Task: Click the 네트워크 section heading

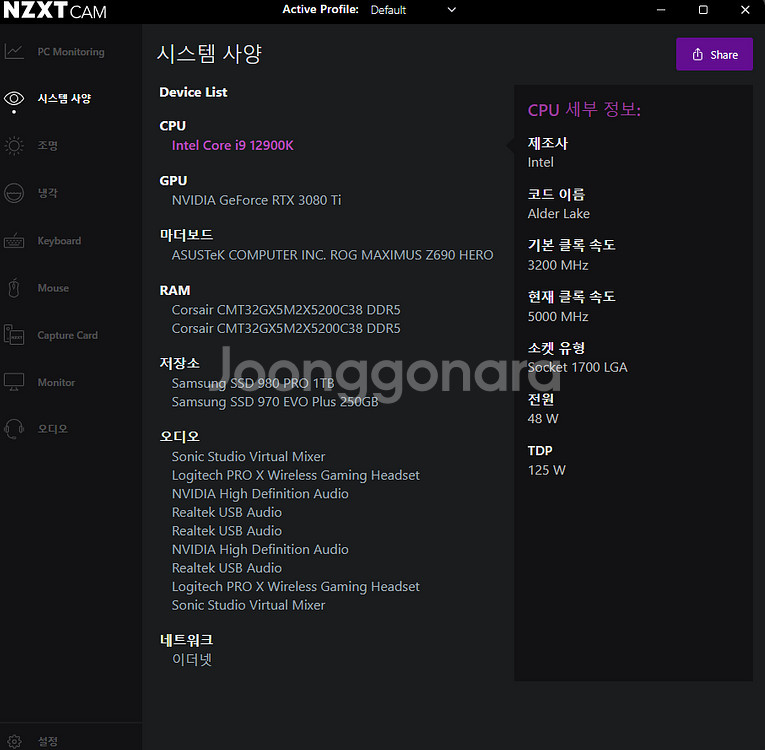Action: (186, 640)
